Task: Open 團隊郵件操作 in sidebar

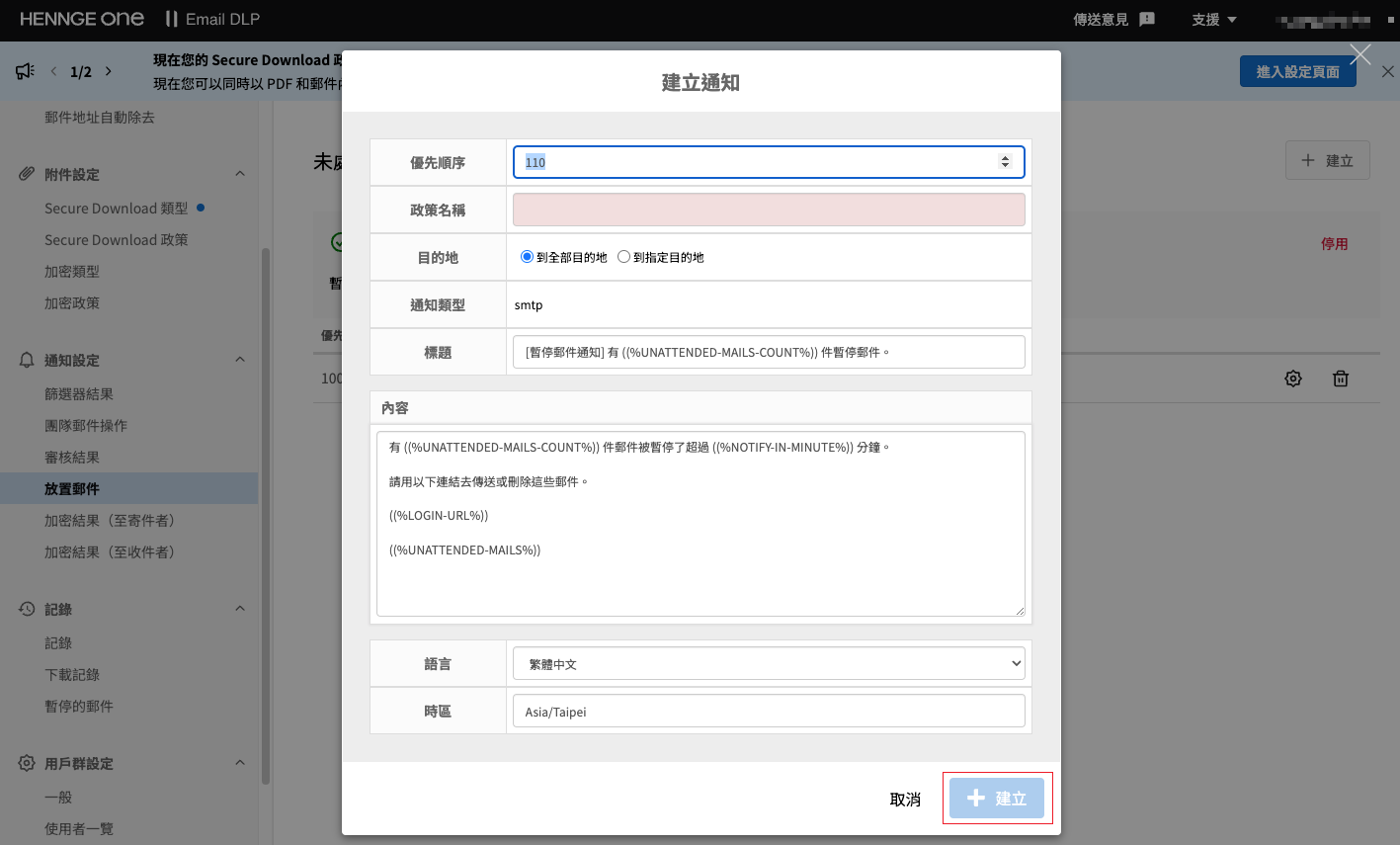Action: pyautogui.click(x=86, y=426)
